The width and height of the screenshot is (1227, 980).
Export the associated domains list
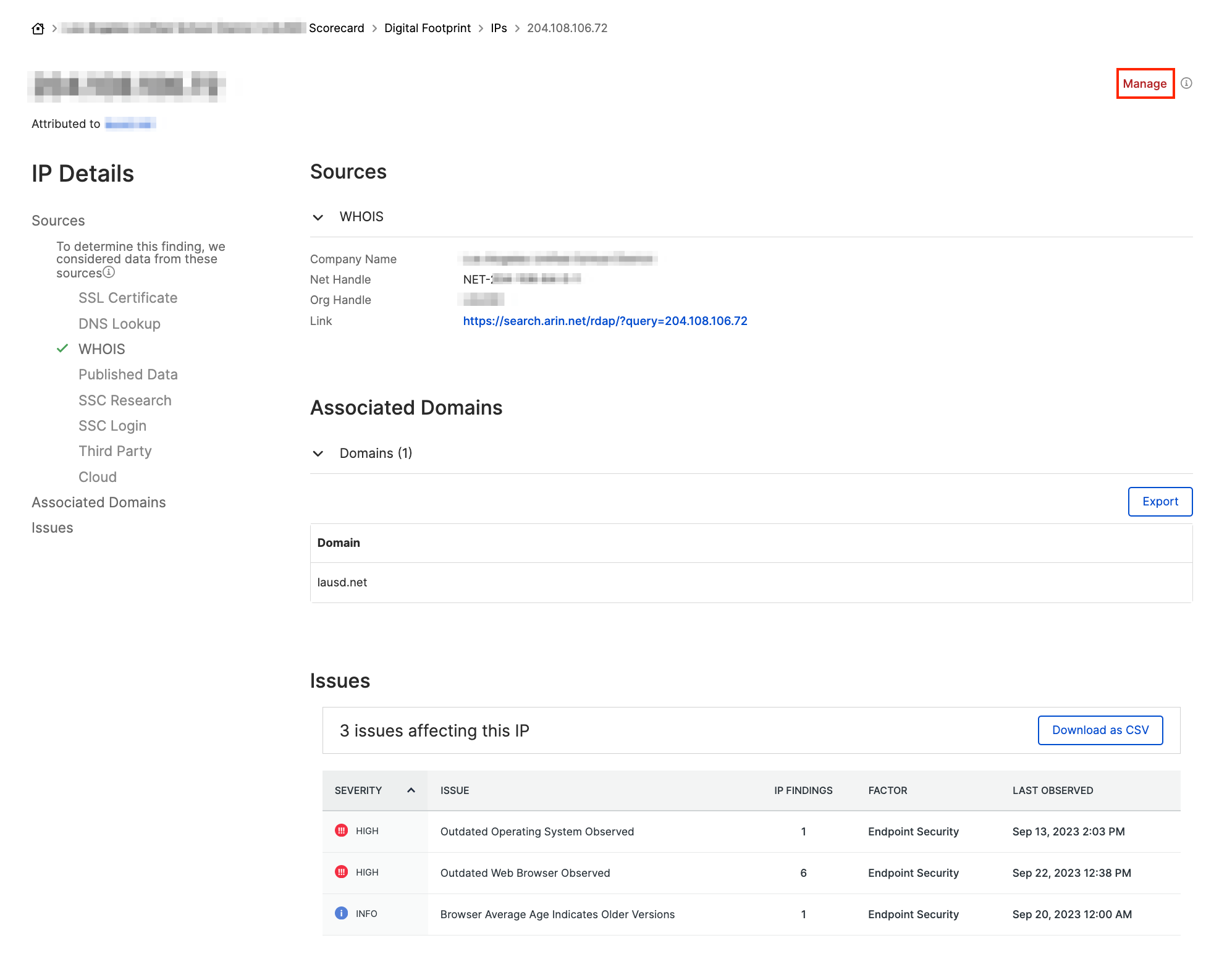tap(1160, 502)
